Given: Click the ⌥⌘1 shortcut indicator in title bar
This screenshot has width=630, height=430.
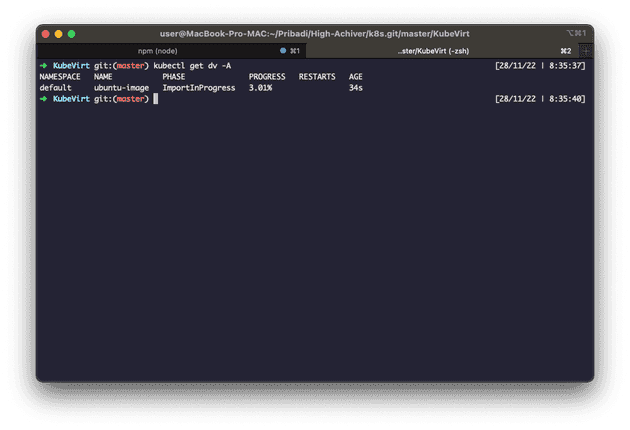Looking at the screenshot, I should coord(573,33).
